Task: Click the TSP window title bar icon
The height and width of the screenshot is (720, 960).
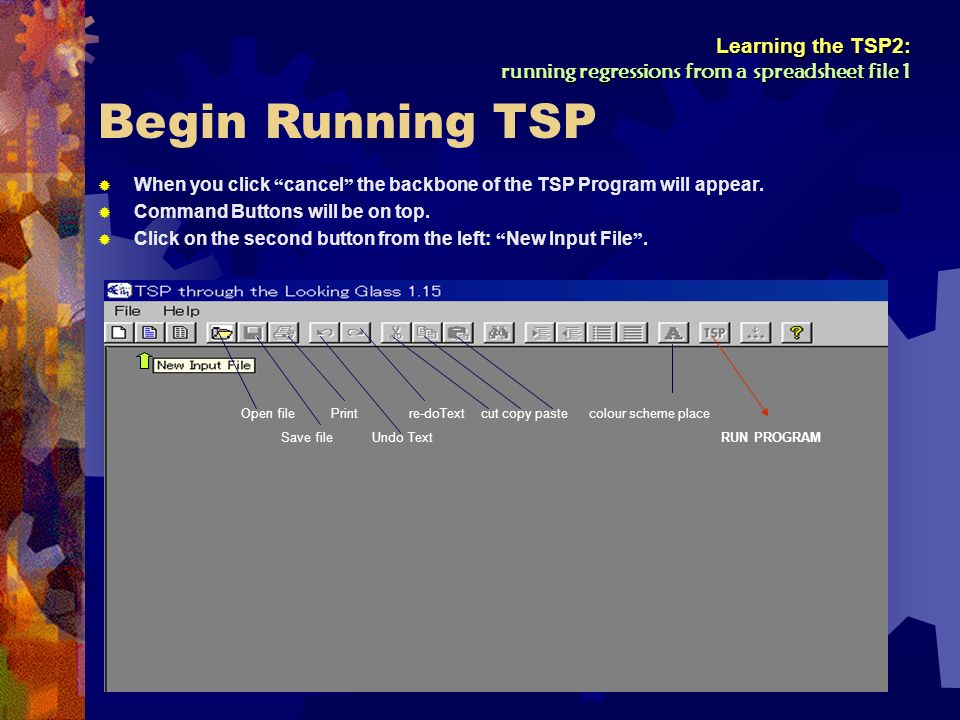Action: pyautogui.click(x=119, y=290)
